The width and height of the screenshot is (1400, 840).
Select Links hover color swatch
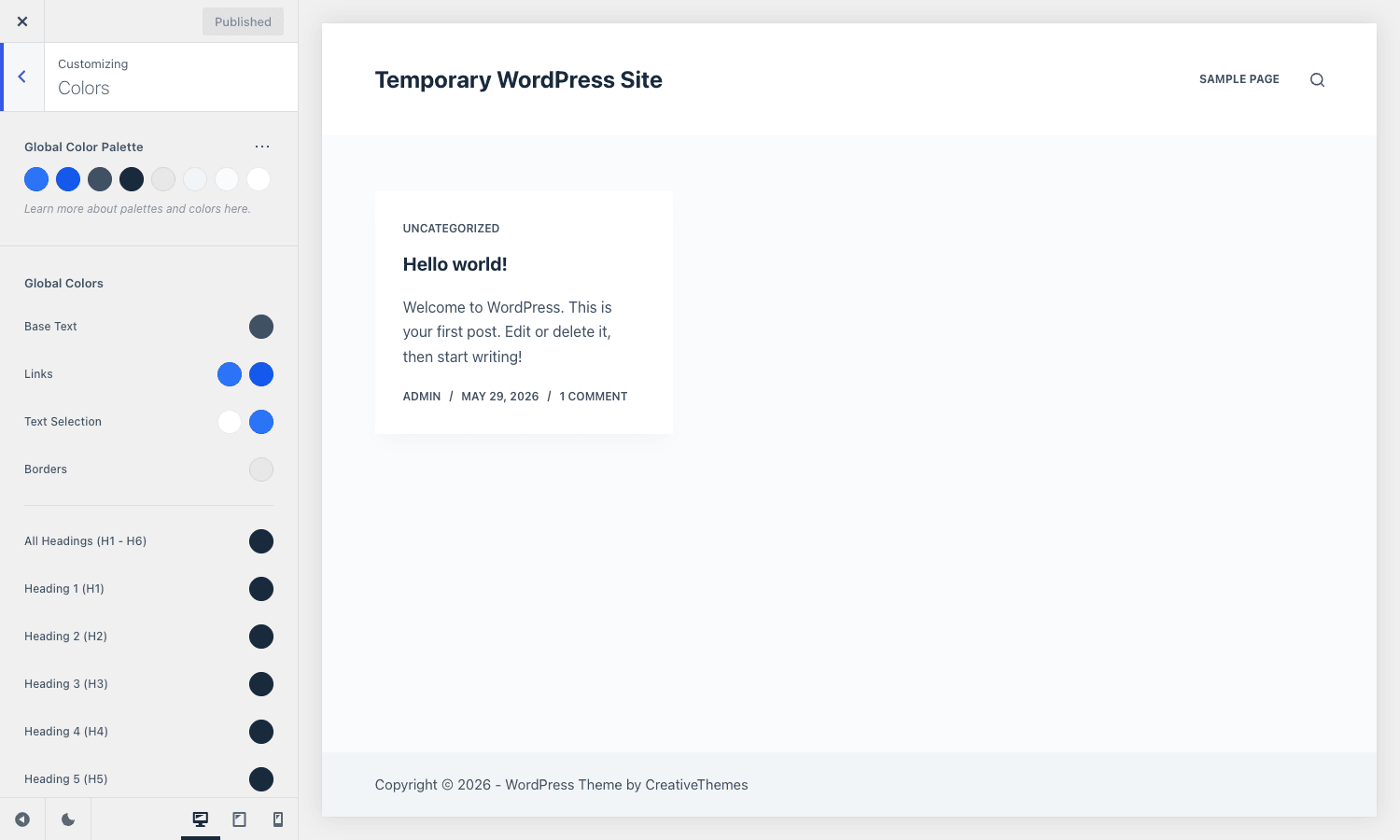point(261,374)
